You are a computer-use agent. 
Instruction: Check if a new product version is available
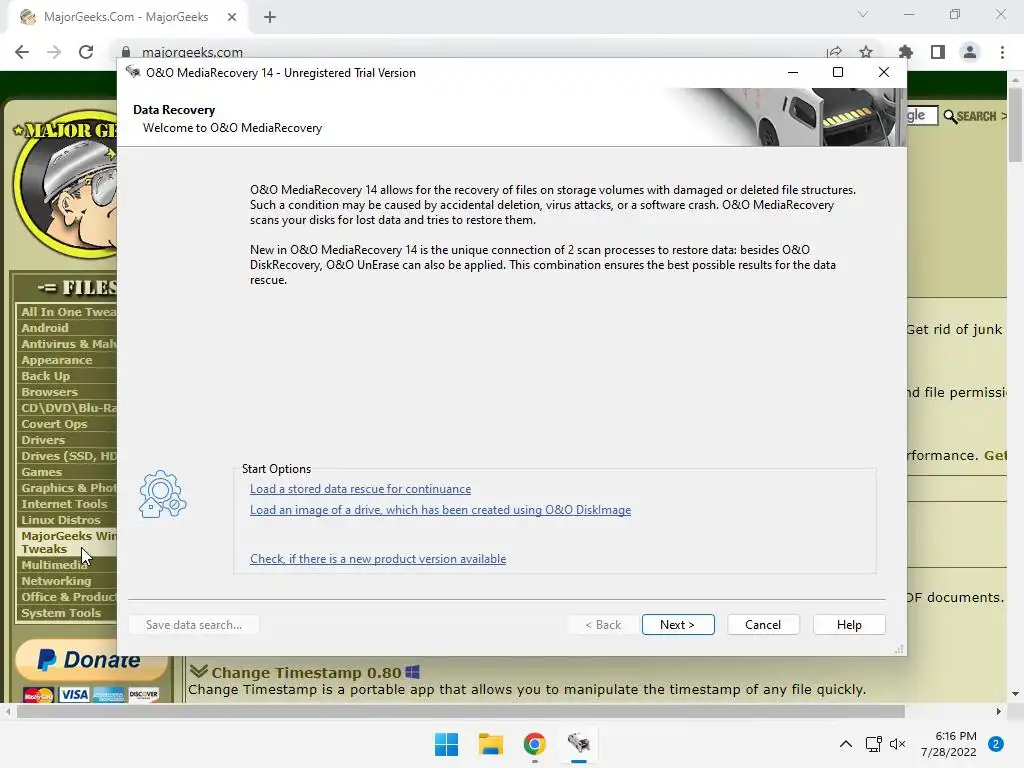point(378,559)
